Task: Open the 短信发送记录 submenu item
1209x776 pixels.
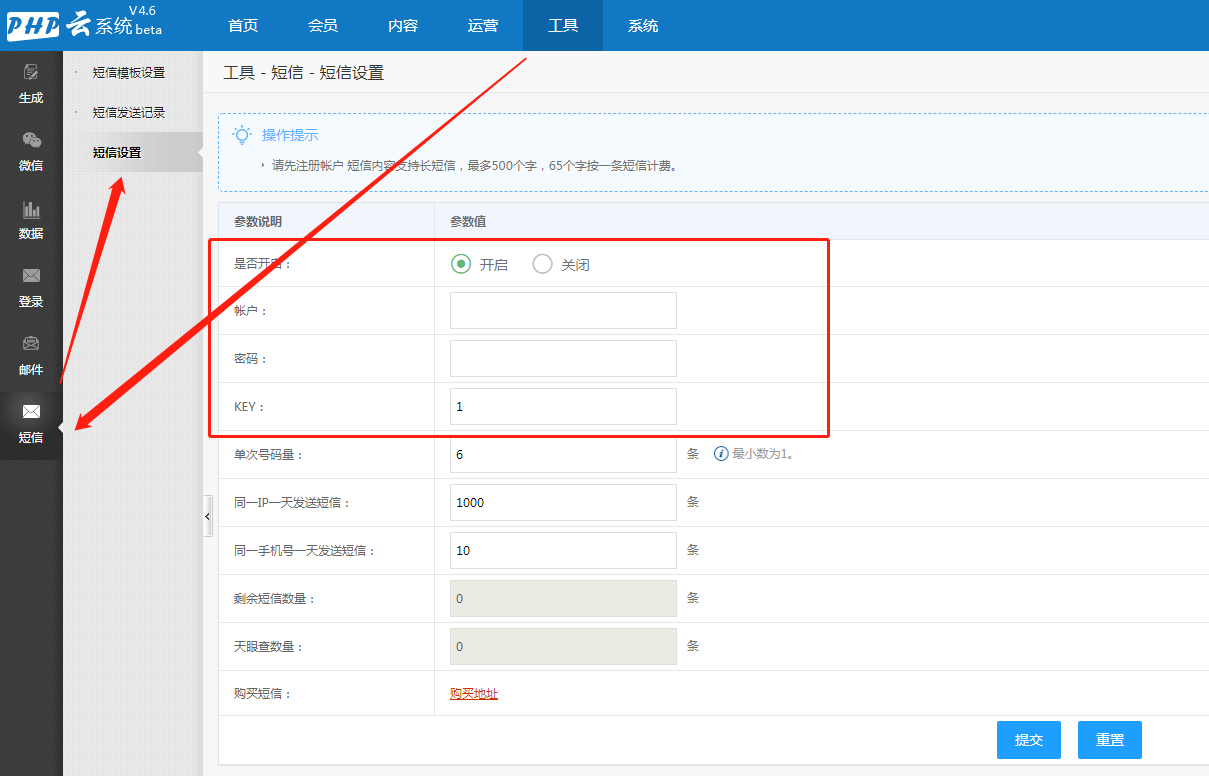Action: pyautogui.click(x=129, y=113)
